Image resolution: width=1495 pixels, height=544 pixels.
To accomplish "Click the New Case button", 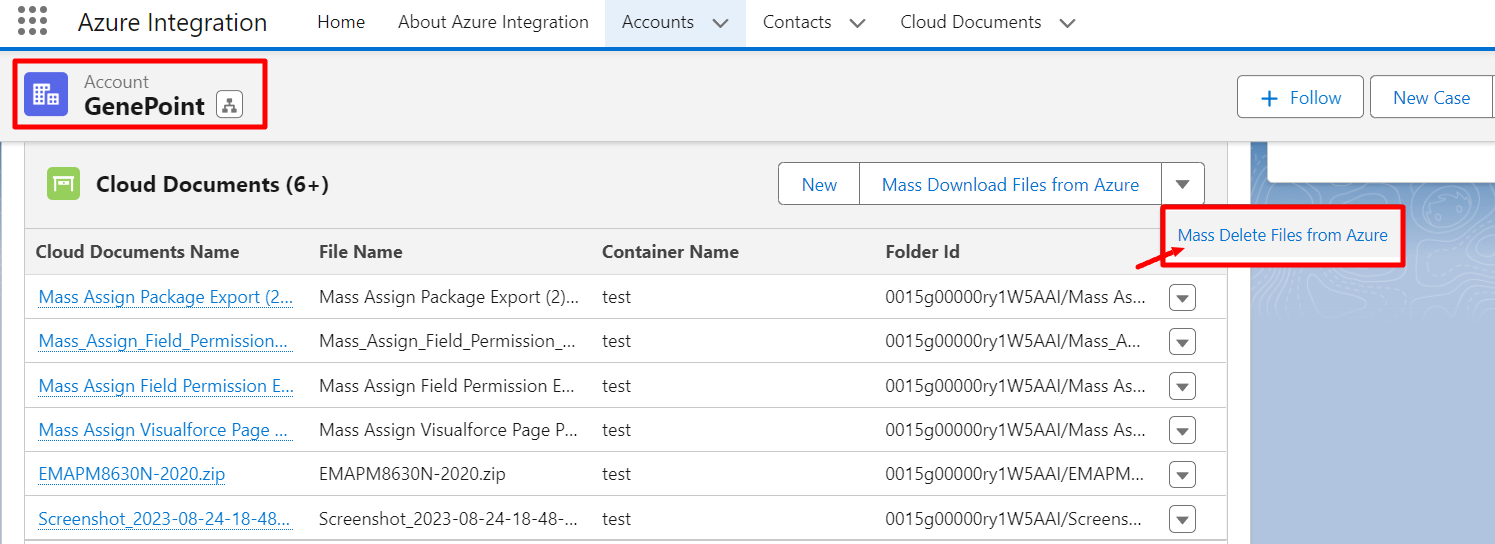I will pyautogui.click(x=1431, y=97).
